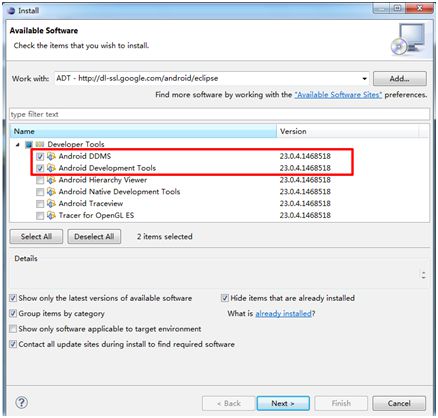Click the Next > button
Screen dimensions: 438x418
pos(283,403)
